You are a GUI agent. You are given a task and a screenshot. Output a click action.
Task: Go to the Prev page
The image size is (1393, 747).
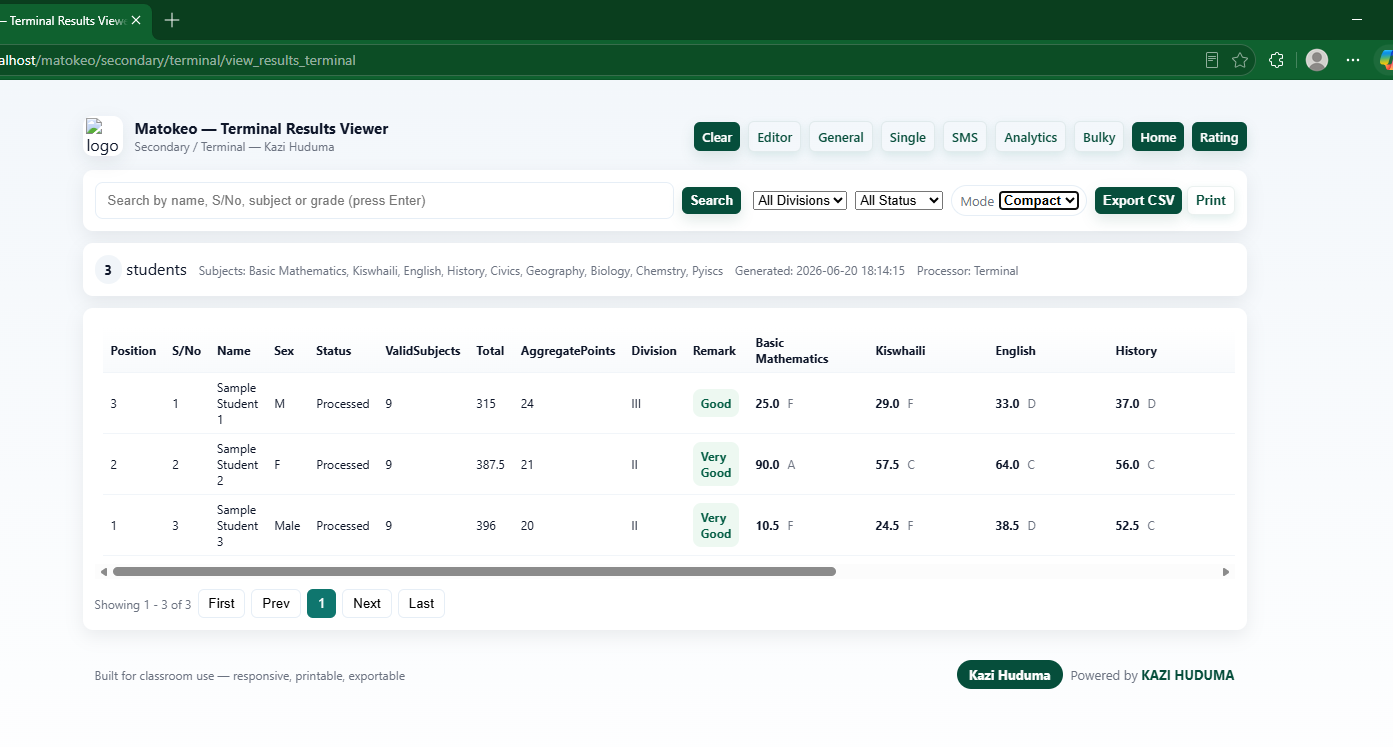(276, 603)
